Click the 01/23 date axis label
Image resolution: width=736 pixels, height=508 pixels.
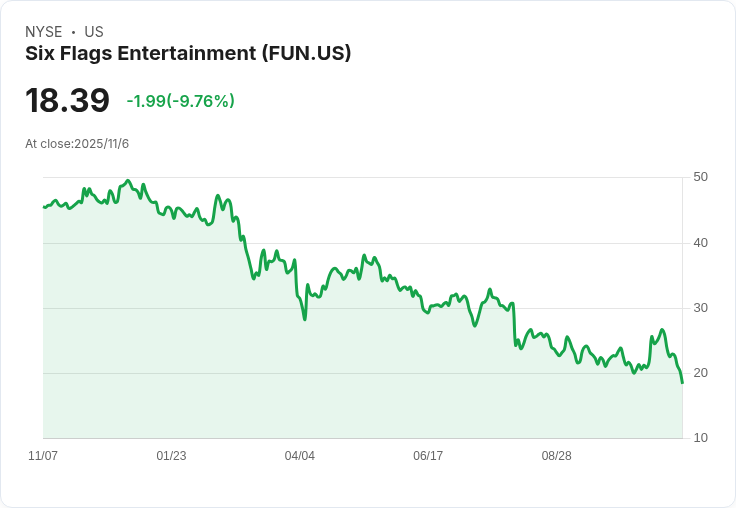(x=171, y=456)
